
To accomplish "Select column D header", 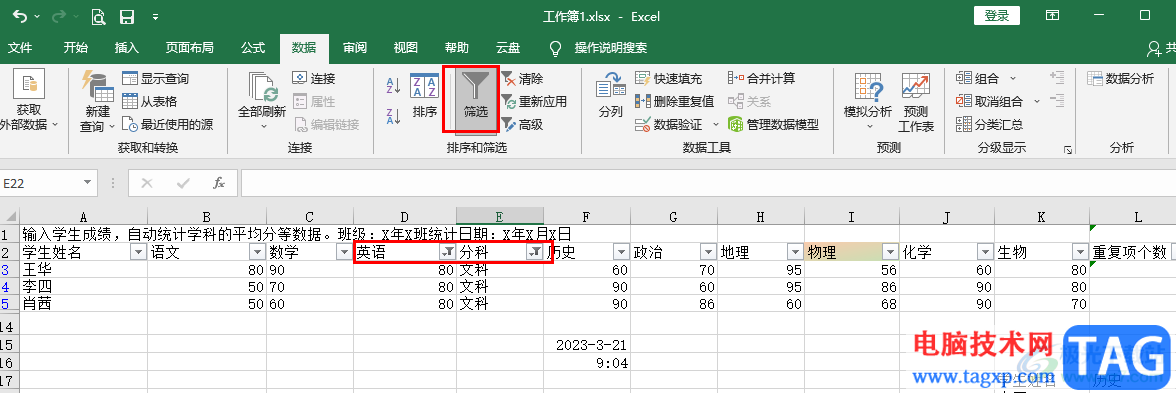I will point(405,217).
